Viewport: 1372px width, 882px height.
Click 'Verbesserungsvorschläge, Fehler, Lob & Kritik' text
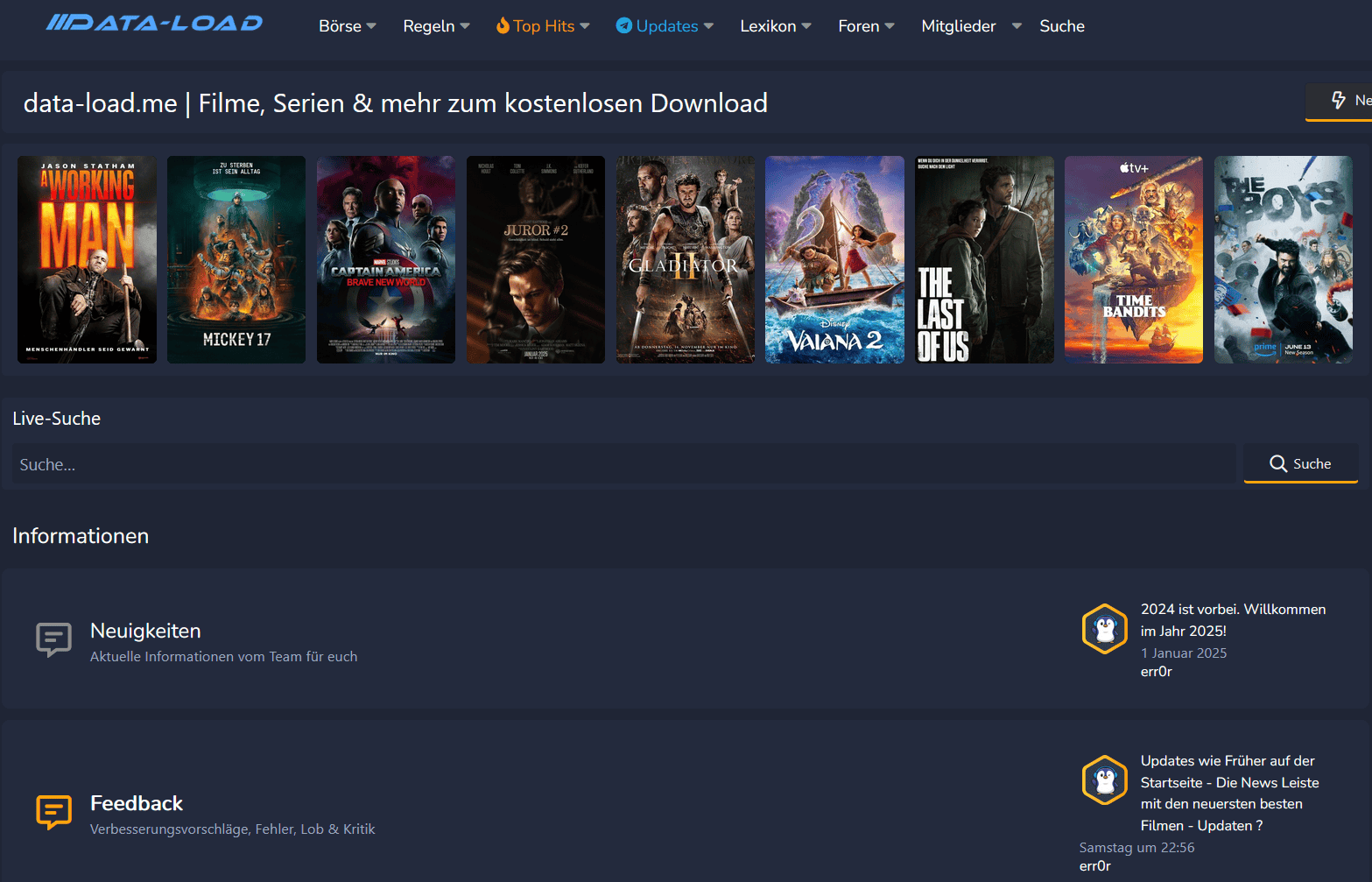(232, 829)
